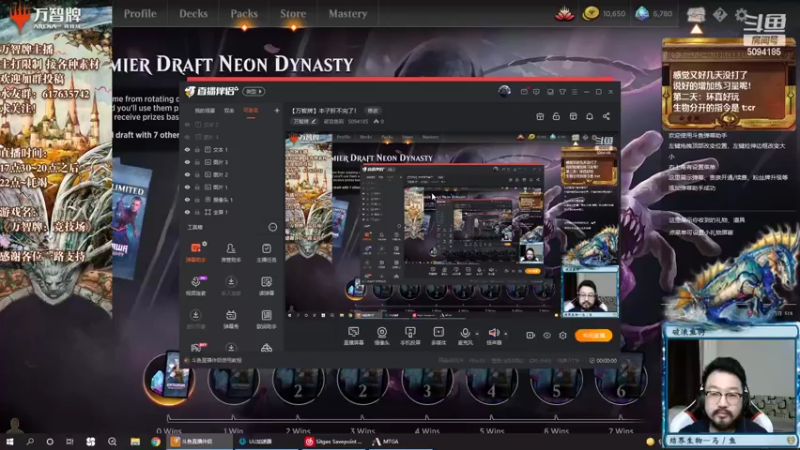Open the 弹幕助手 danmaku assistant tool
This screenshot has height=450, width=800.
tap(196, 252)
